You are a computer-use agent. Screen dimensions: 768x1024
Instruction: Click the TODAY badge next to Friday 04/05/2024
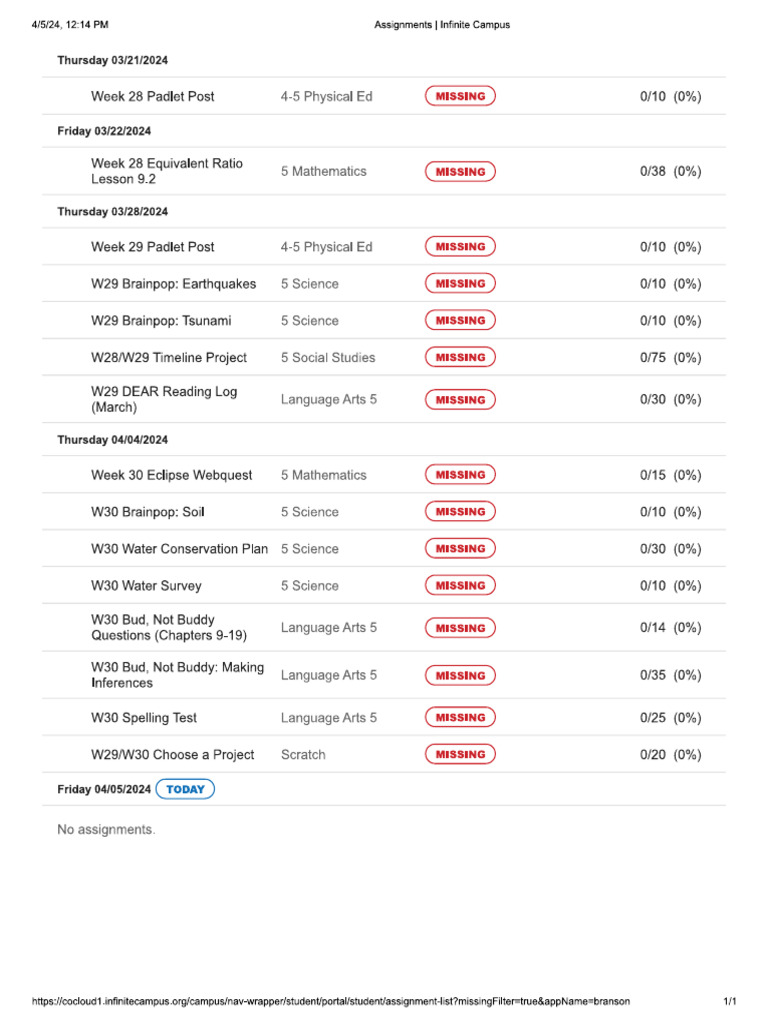pyautogui.click(x=185, y=789)
